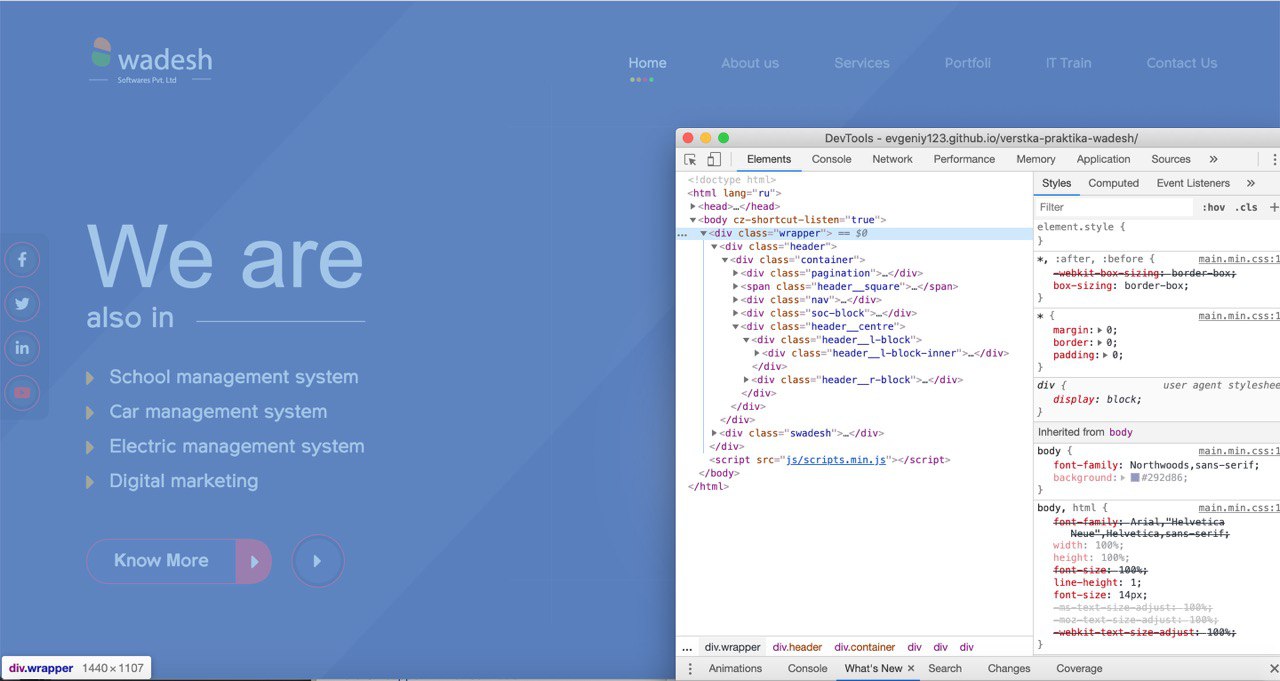This screenshot has height=681, width=1280.
Task: Open the Performance panel tab
Action: [x=964, y=159]
